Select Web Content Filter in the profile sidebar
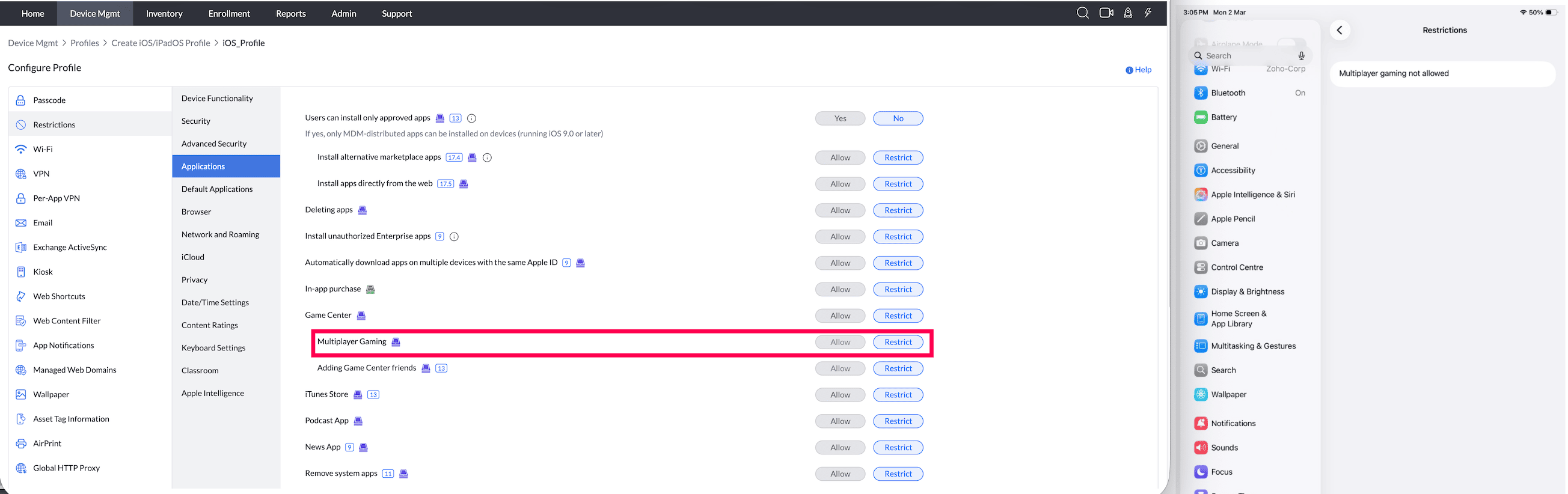 [90, 322]
